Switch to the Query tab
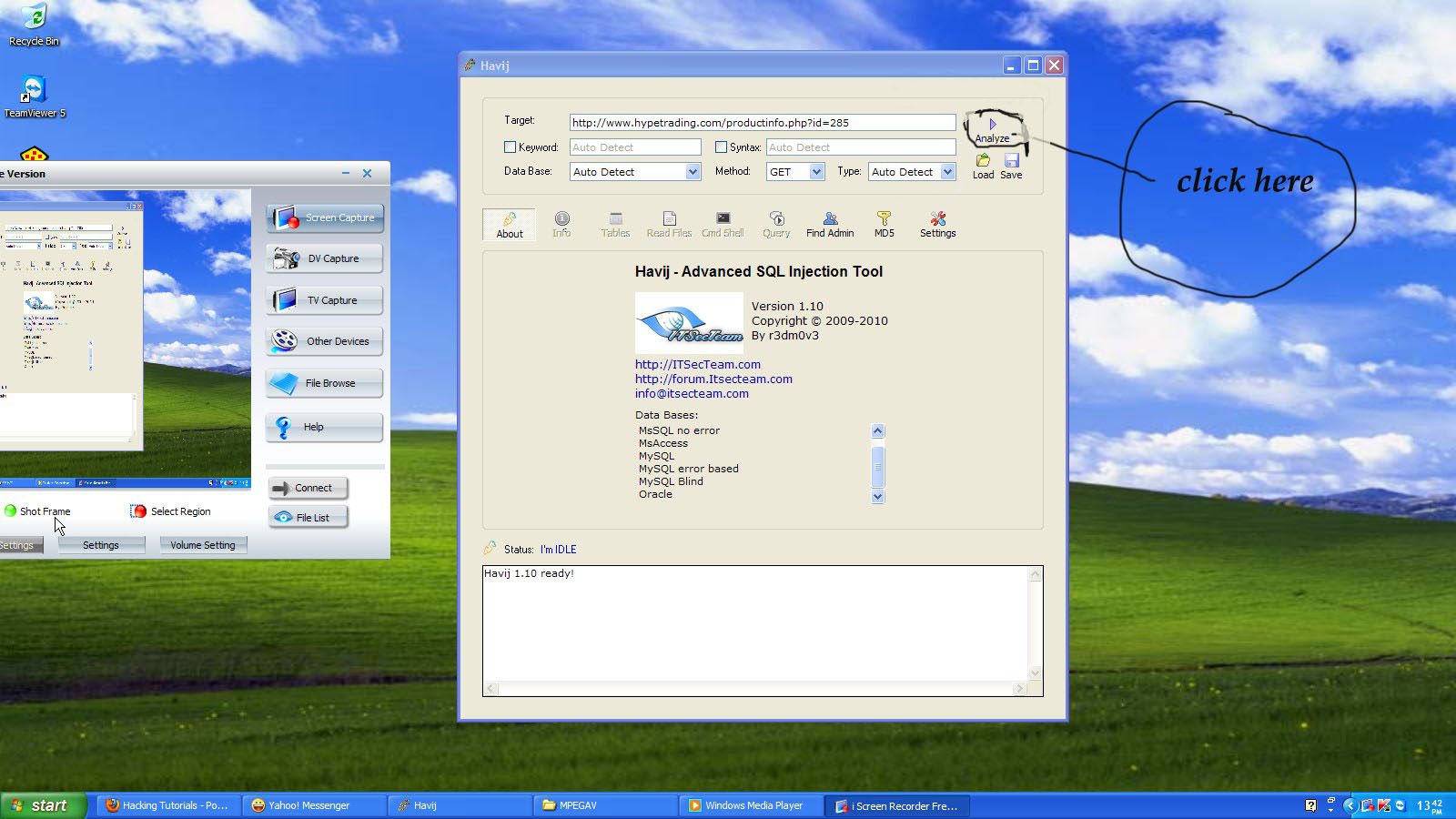Viewport: 1456px width, 819px height. coord(776,224)
